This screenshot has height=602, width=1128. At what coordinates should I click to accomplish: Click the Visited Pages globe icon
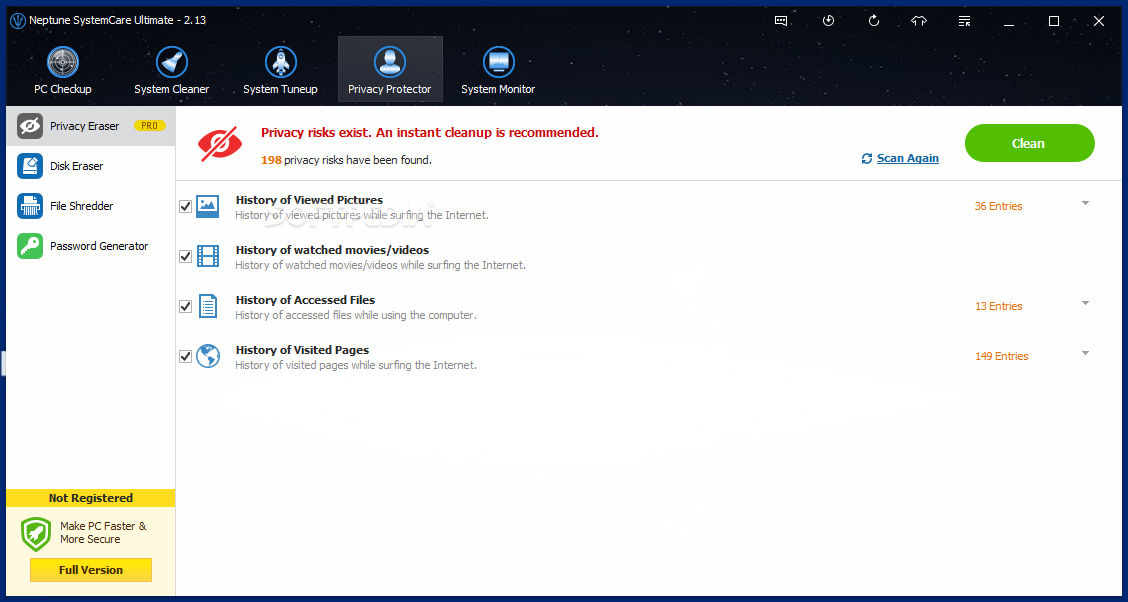coord(207,356)
